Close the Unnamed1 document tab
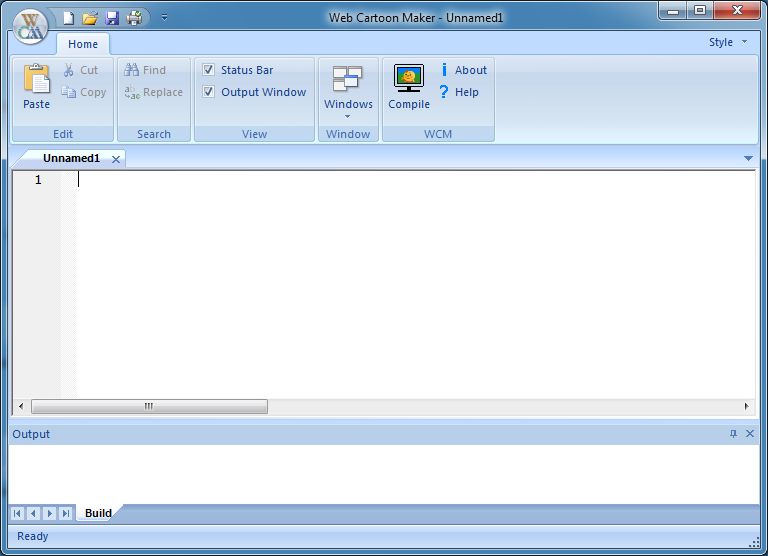The image size is (768, 556). coord(116,159)
